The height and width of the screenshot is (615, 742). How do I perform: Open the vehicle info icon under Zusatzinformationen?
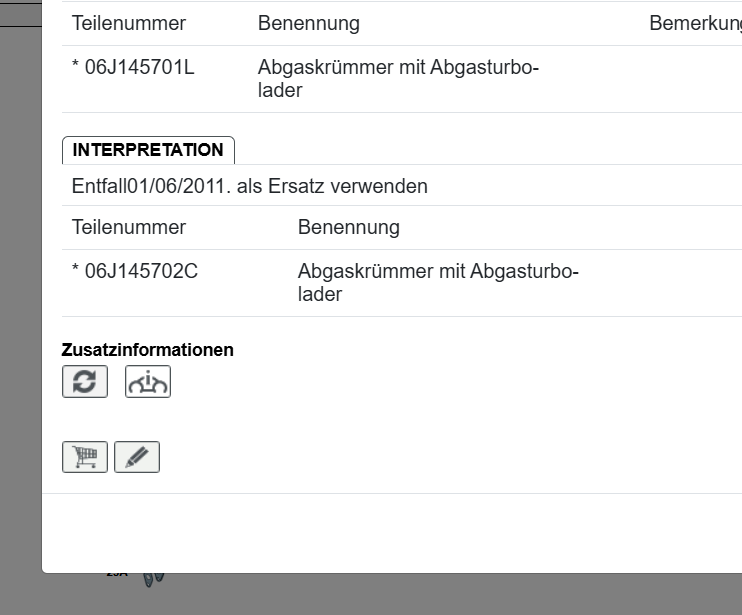point(148,382)
